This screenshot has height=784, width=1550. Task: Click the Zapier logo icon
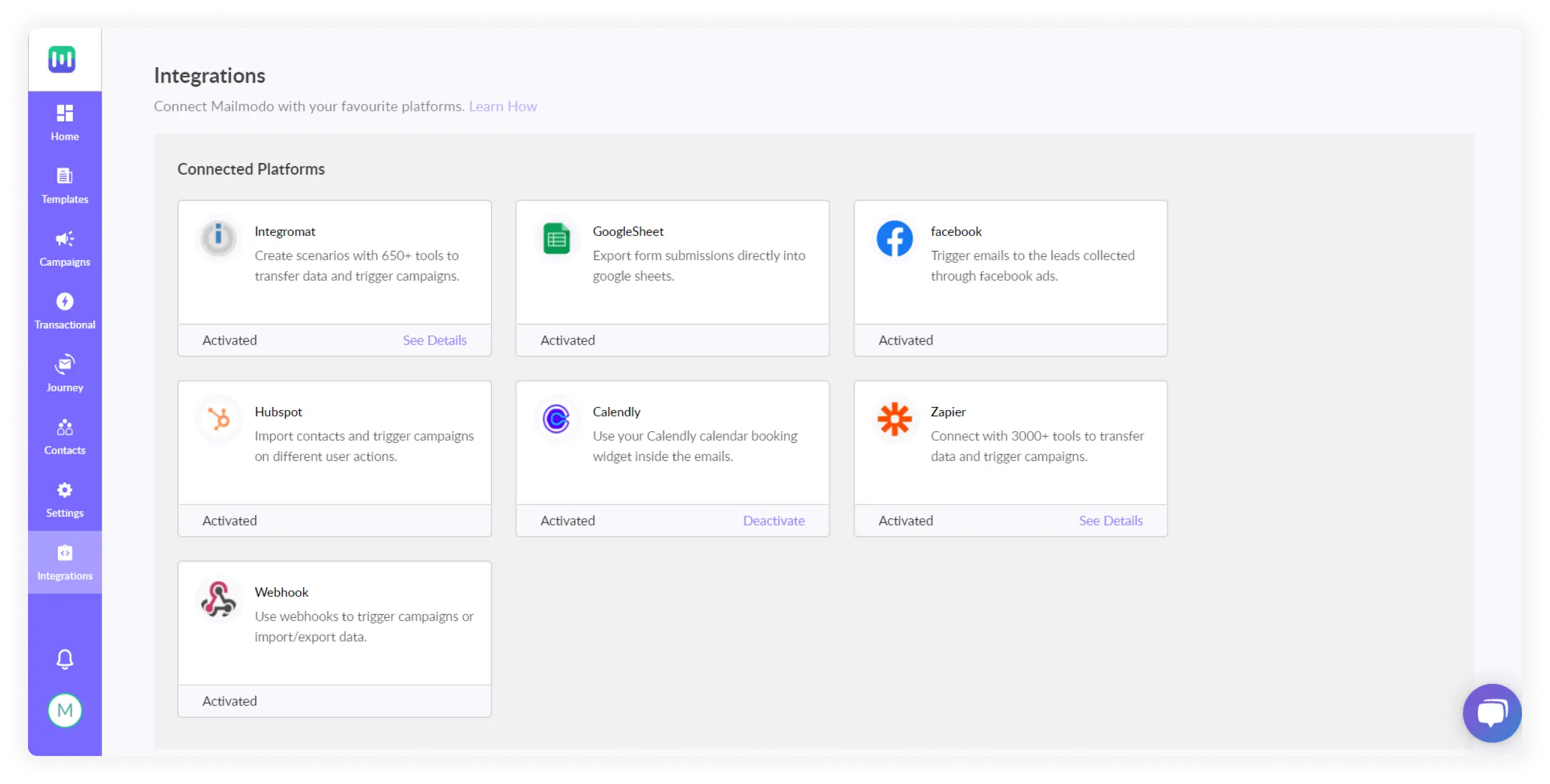click(x=895, y=419)
